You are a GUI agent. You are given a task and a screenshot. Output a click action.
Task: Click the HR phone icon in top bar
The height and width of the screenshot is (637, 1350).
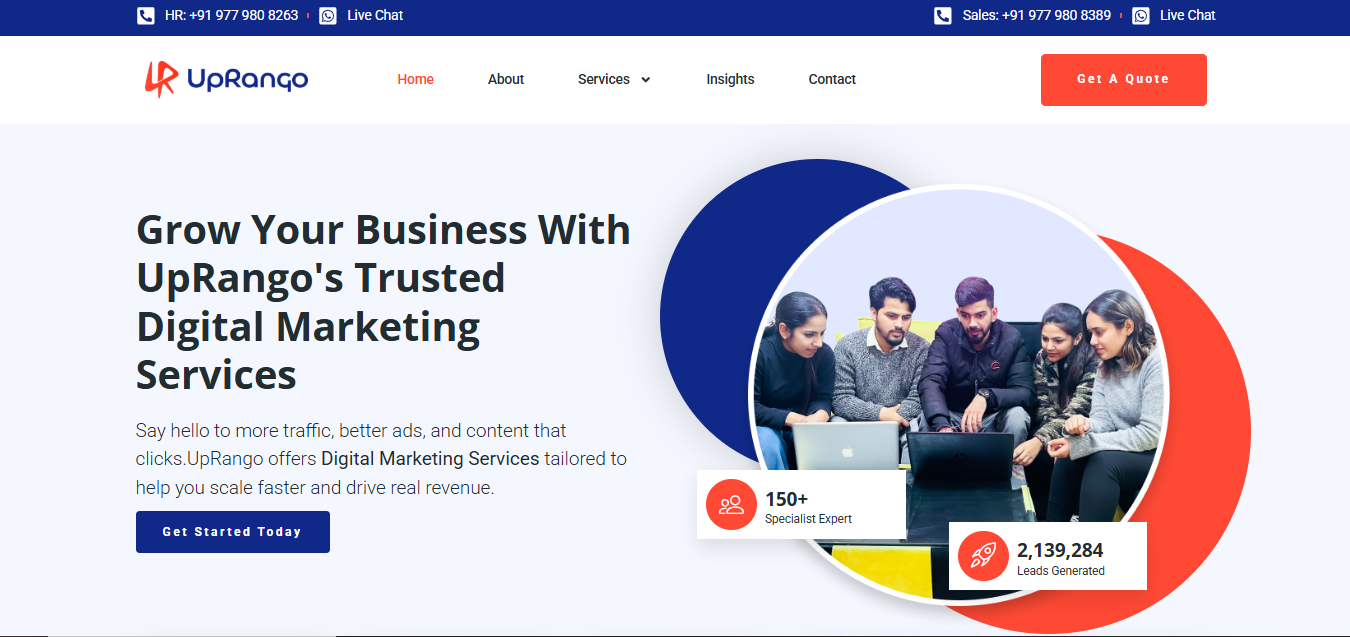point(146,15)
